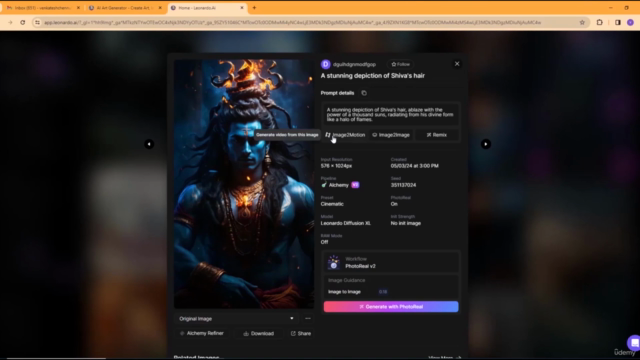Image resolution: width=640 pixels, height=360 pixels.
Task: Click Generate with PhotoReal button
Action: click(391, 307)
